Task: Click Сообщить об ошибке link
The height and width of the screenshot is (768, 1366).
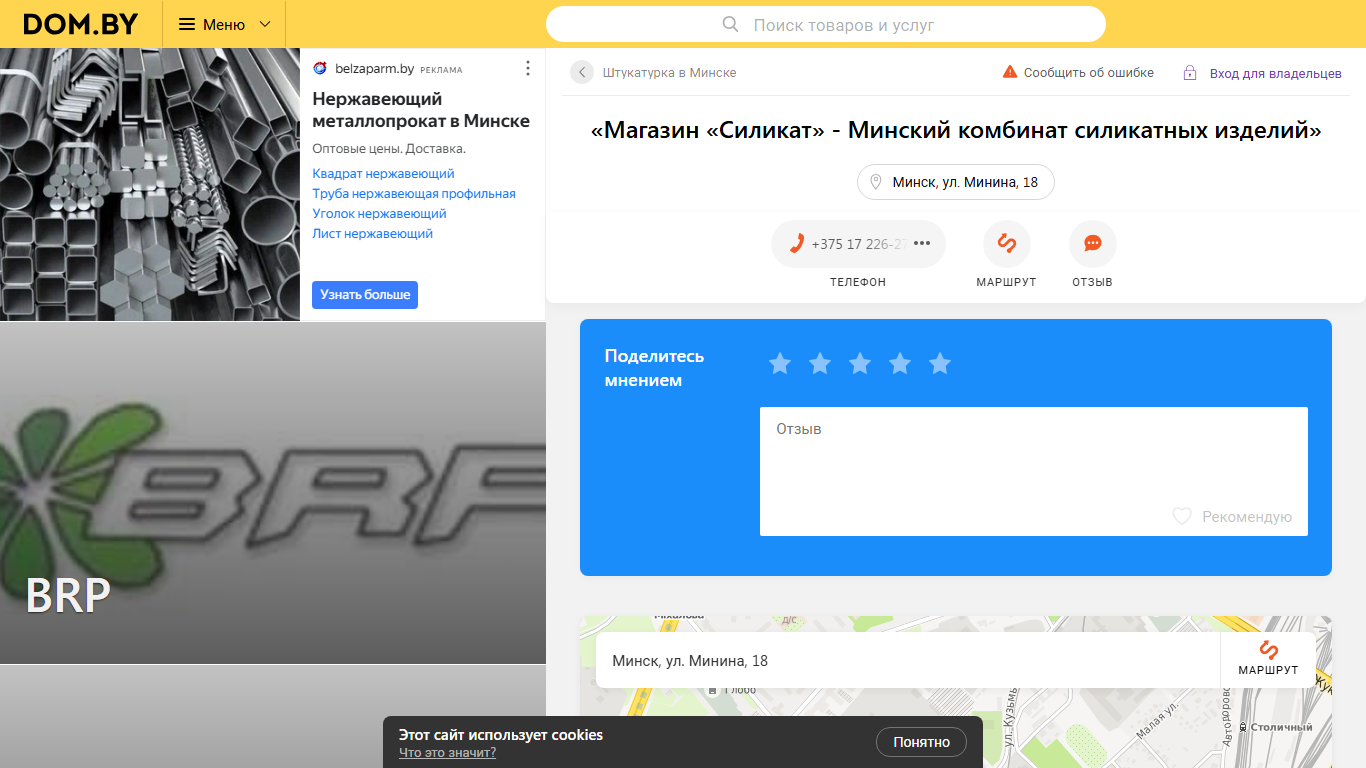Action: [x=1089, y=73]
